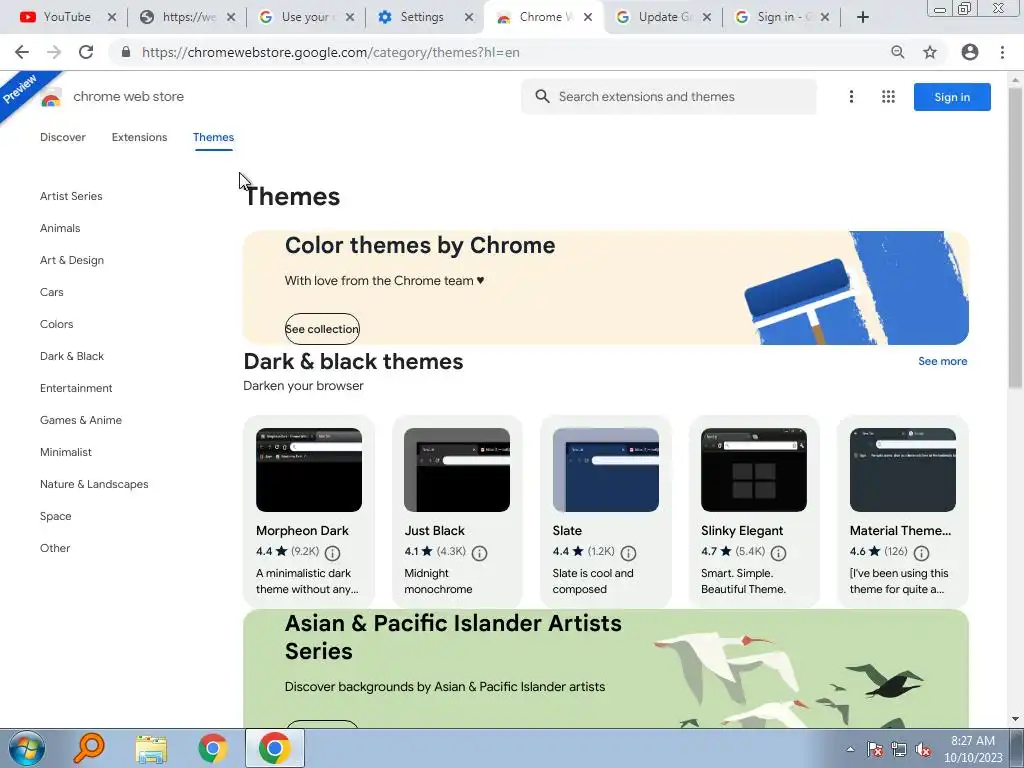Select the Entertainment category
Image resolution: width=1024 pixels, height=768 pixels.
pyautogui.click(x=76, y=388)
